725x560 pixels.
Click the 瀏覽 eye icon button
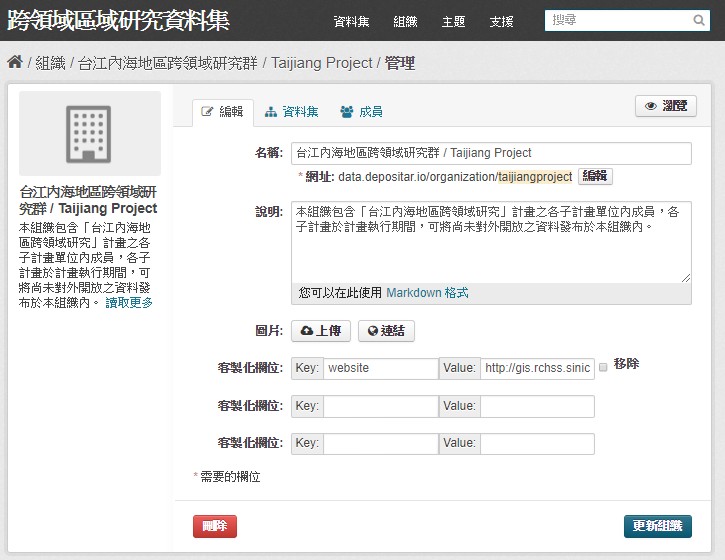click(666, 106)
